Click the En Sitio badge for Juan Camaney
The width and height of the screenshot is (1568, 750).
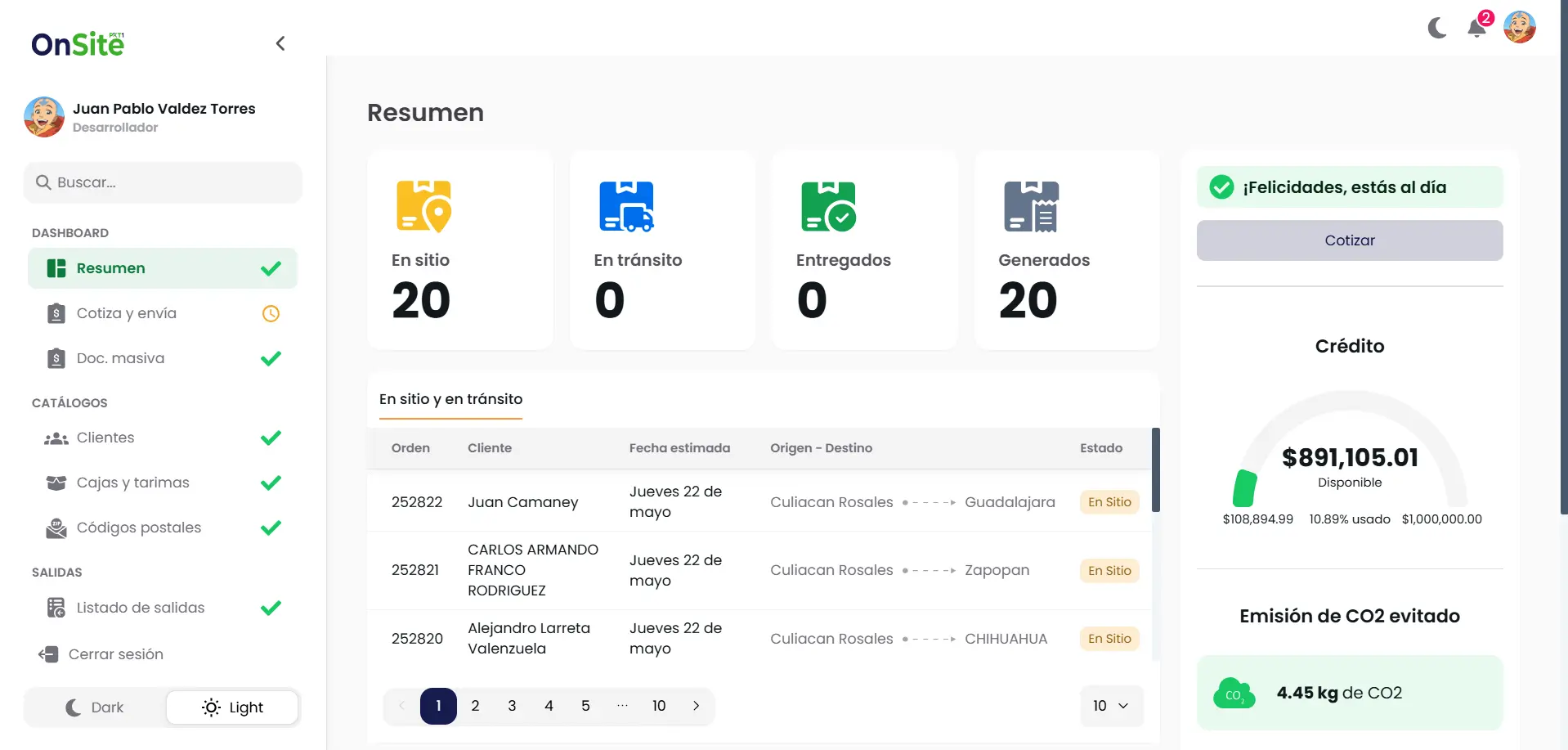pyautogui.click(x=1109, y=502)
